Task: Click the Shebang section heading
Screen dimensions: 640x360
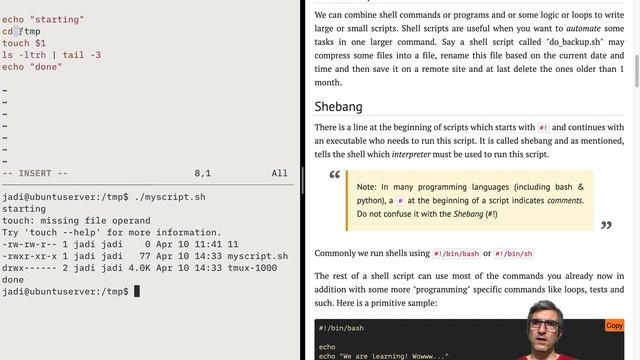Action: [338, 107]
